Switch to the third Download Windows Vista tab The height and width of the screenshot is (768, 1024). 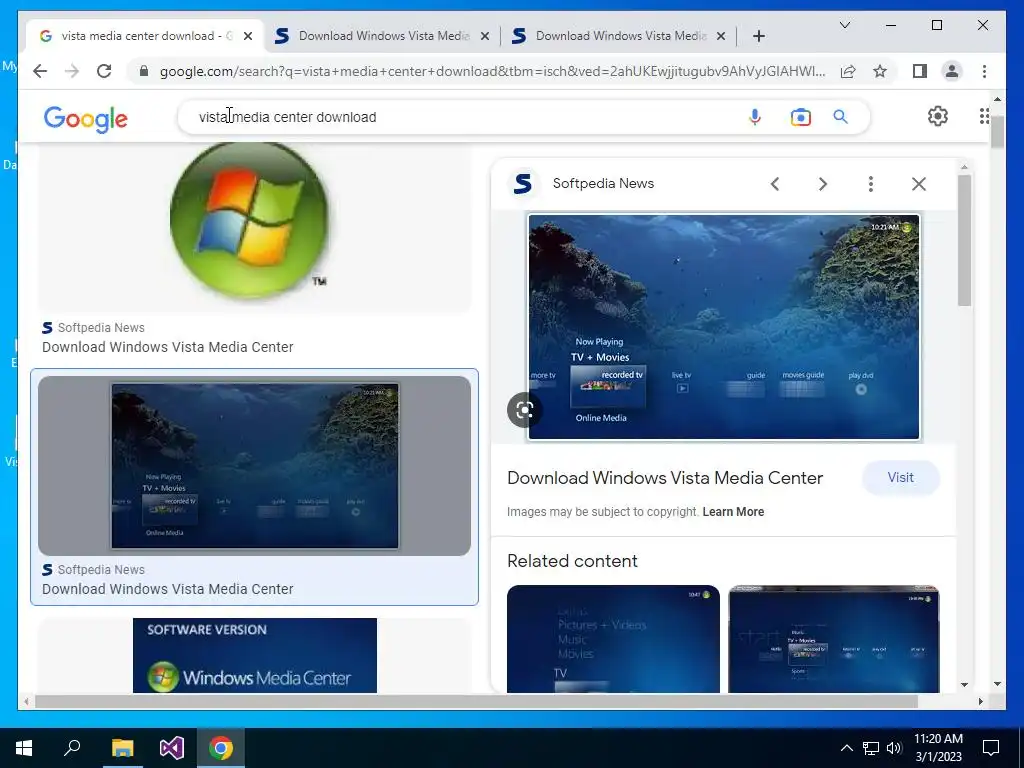pos(620,36)
